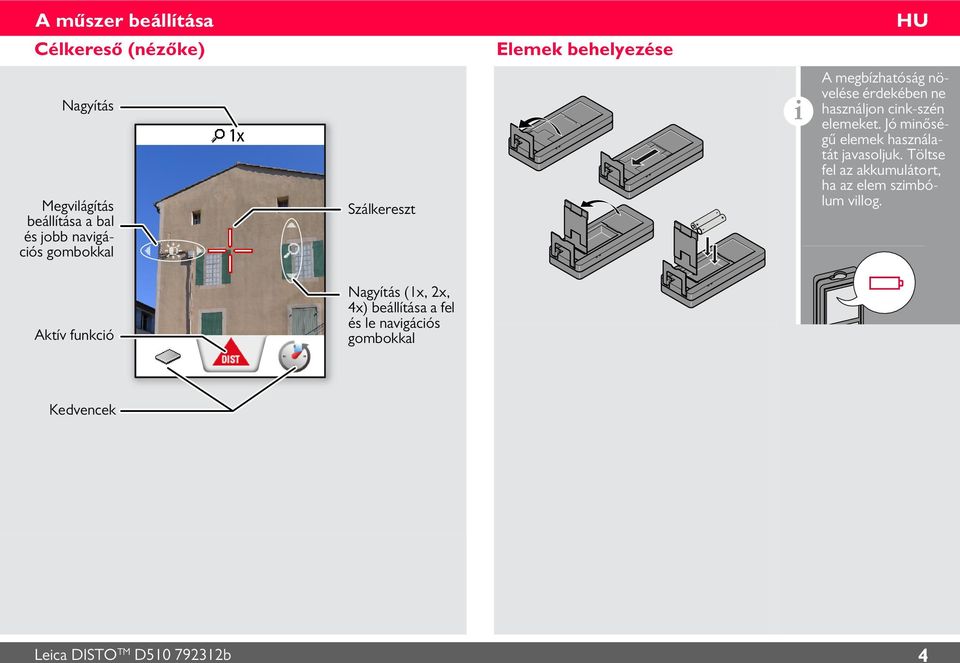
Task: Click the 'A műszer beállítása' header title
Action: click(x=124, y=20)
